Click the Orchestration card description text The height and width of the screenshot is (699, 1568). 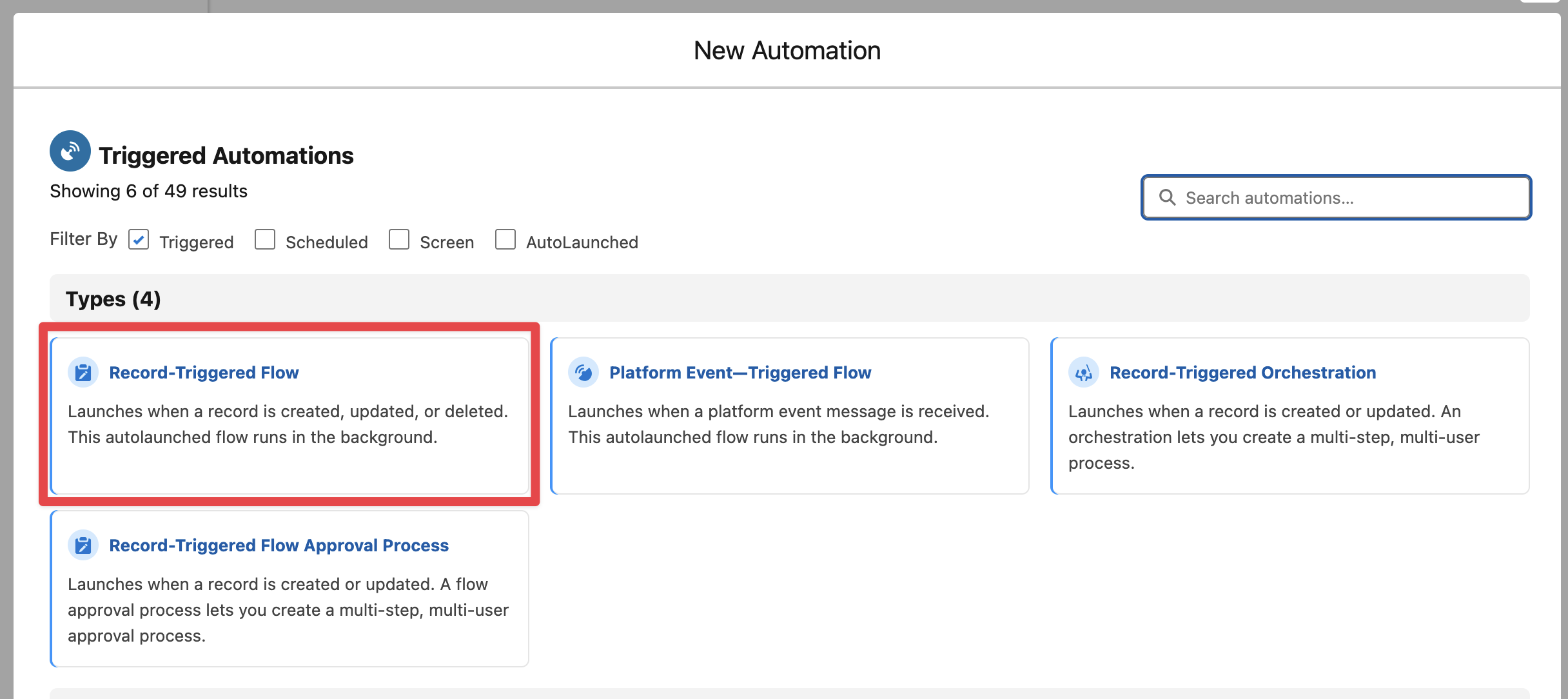point(1273,437)
